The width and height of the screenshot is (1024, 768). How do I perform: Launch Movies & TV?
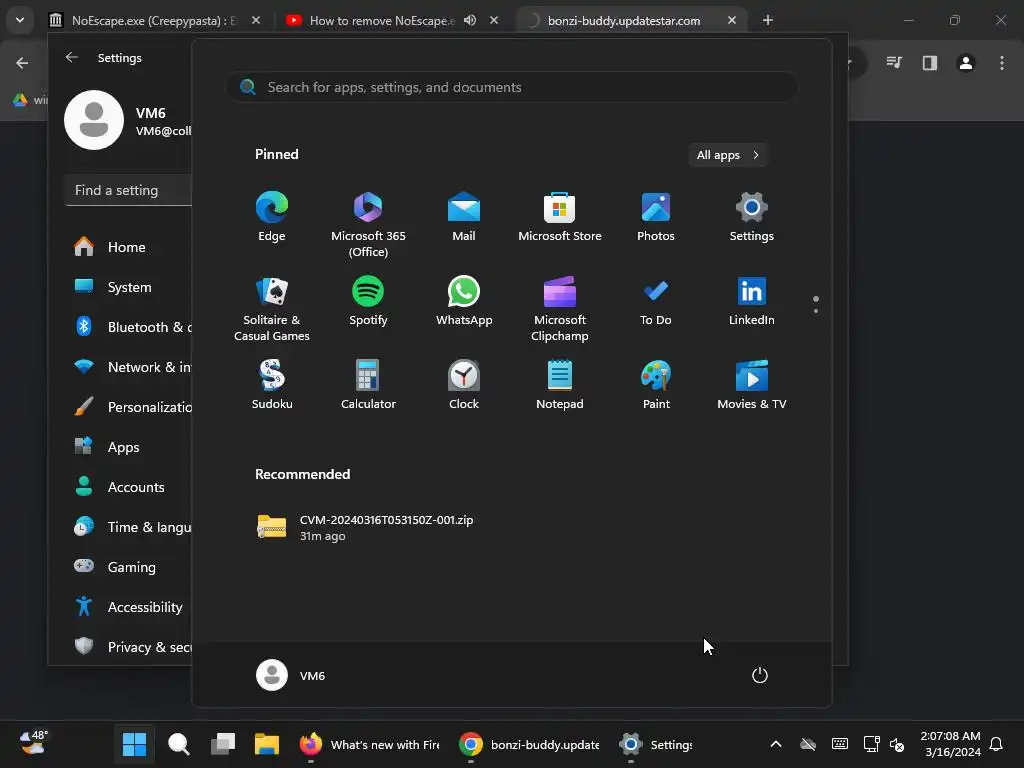coord(752,385)
